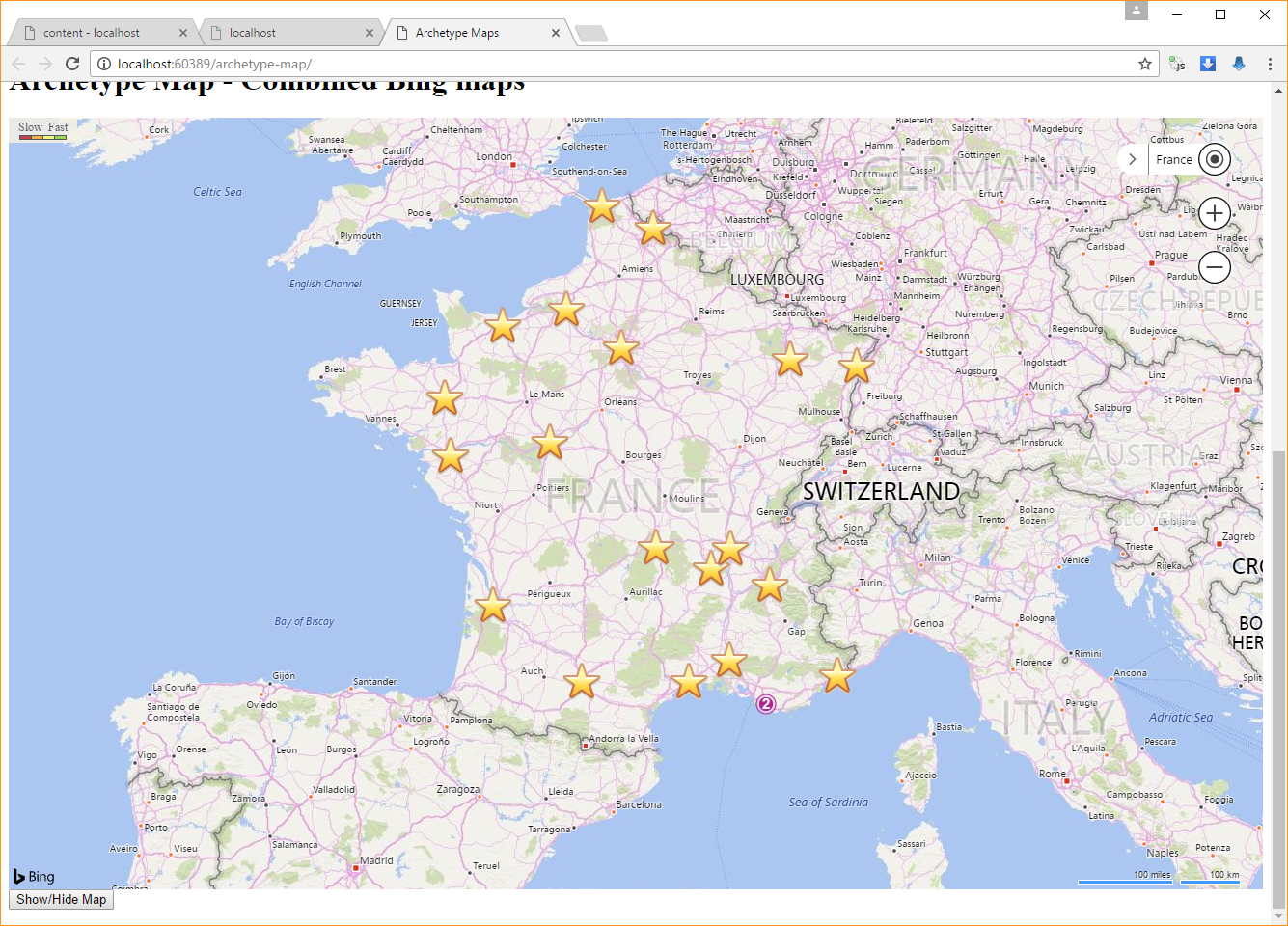
Task: Select lower star of overlapping pair south of Moulins
Action: pyautogui.click(x=710, y=569)
